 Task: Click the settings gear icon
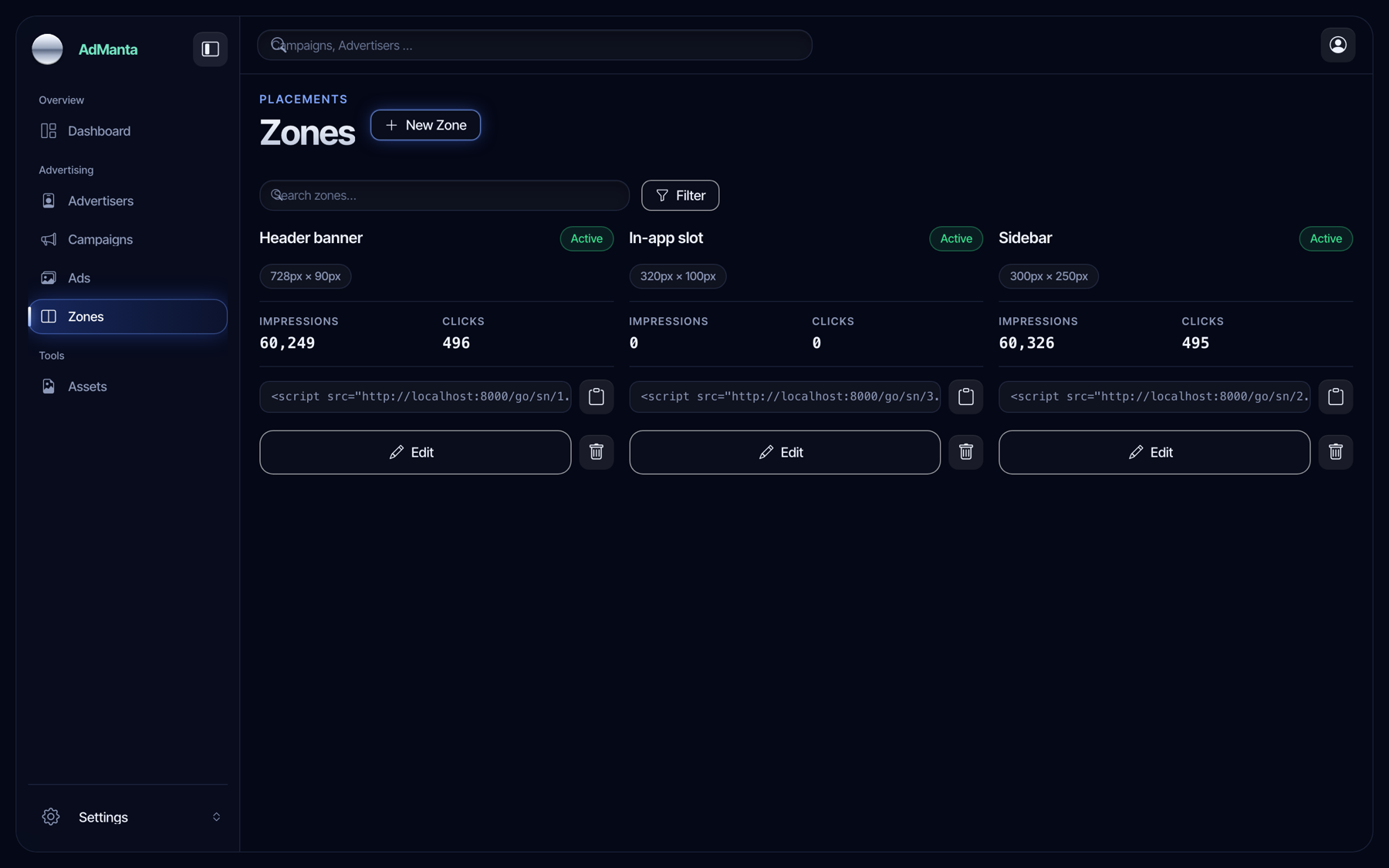[51, 816]
